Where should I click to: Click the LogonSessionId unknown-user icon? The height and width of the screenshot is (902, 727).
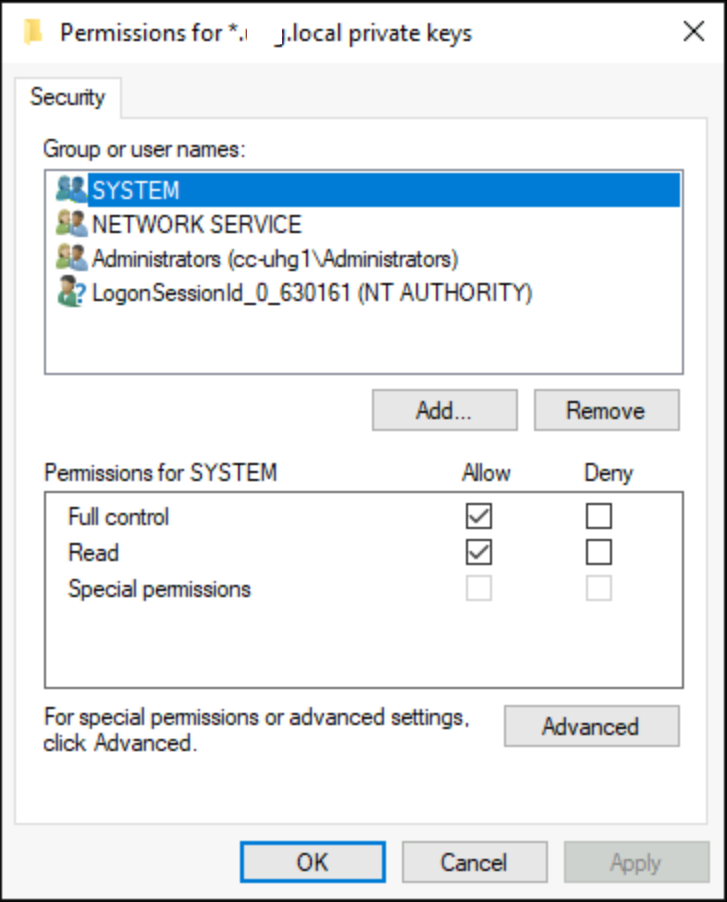(71, 292)
